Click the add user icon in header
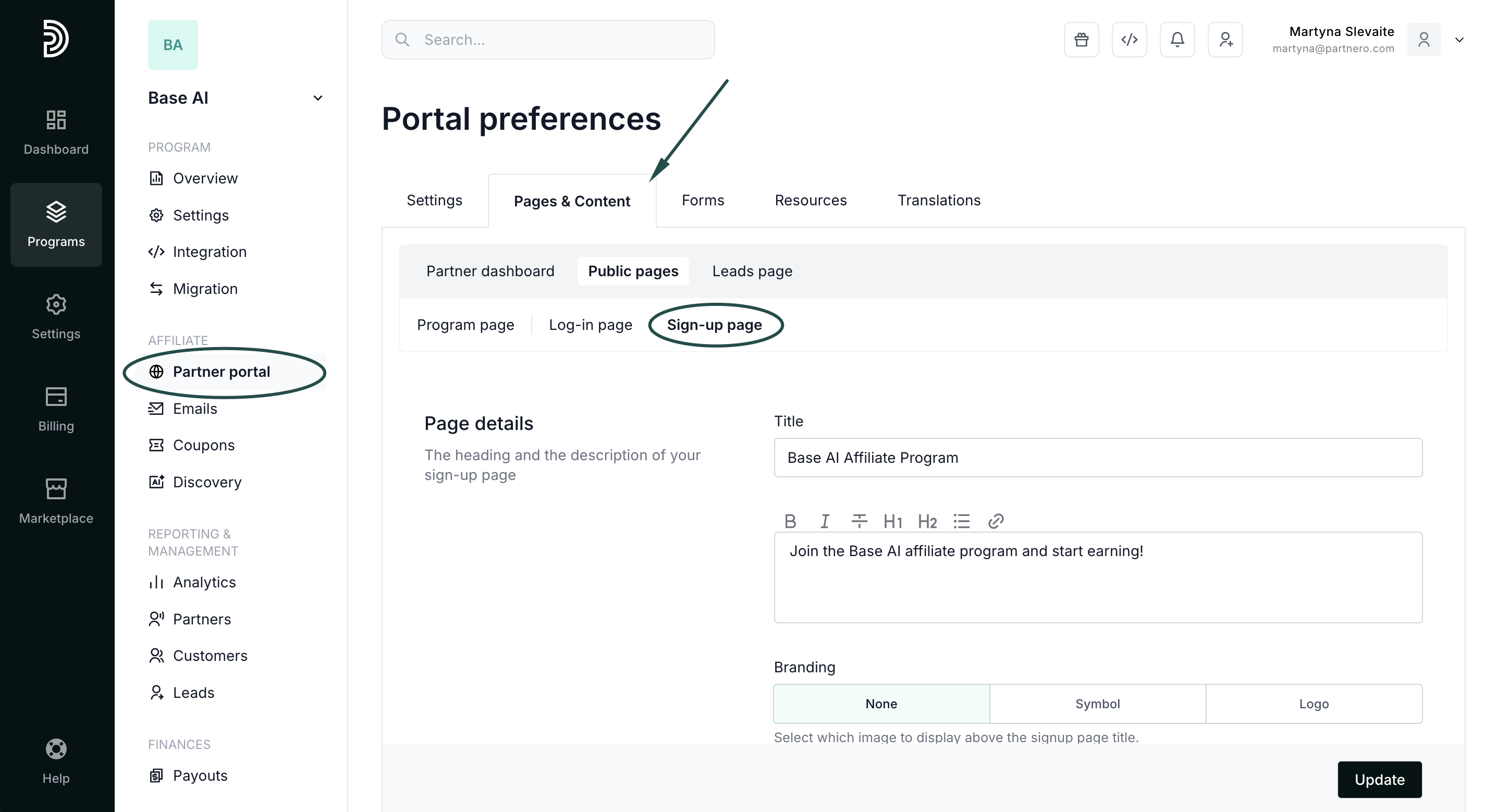The width and height of the screenshot is (1496, 812). tap(1225, 40)
